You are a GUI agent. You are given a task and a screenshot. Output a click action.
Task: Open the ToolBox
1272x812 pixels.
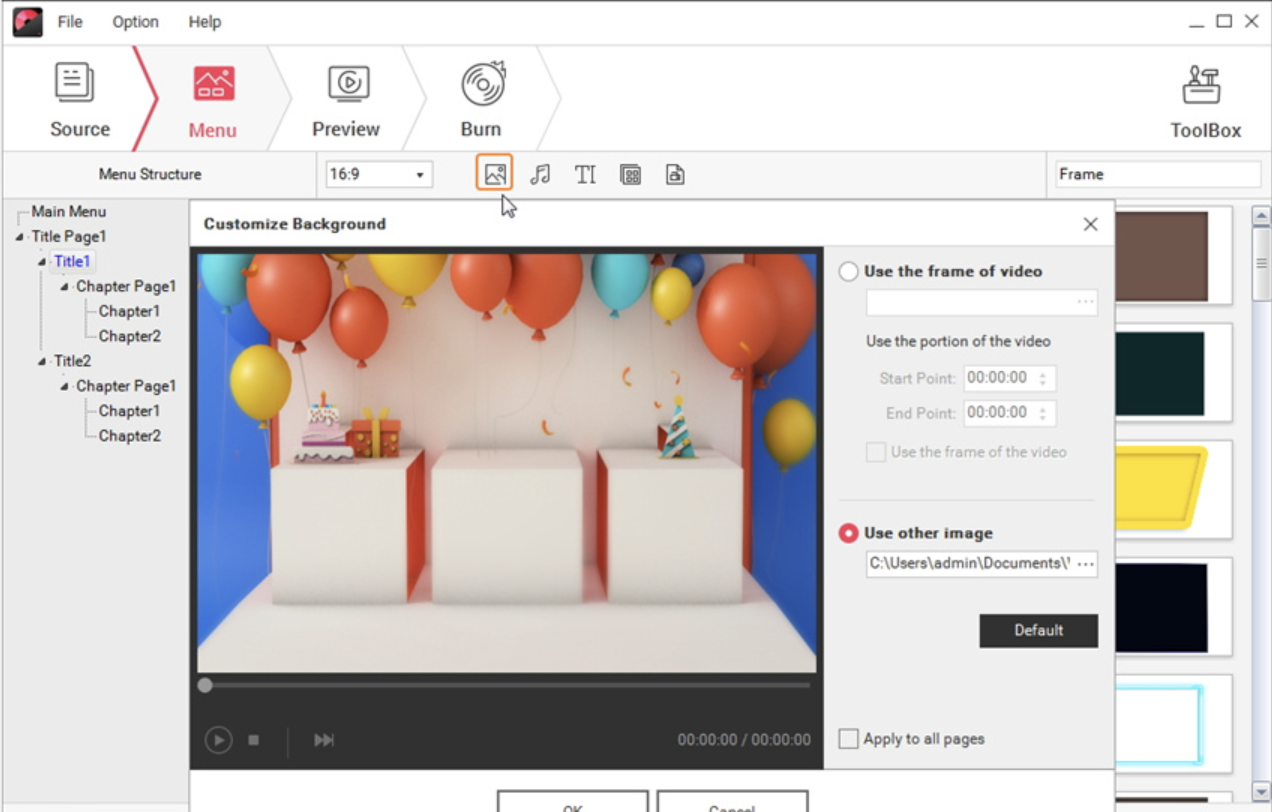click(1205, 102)
